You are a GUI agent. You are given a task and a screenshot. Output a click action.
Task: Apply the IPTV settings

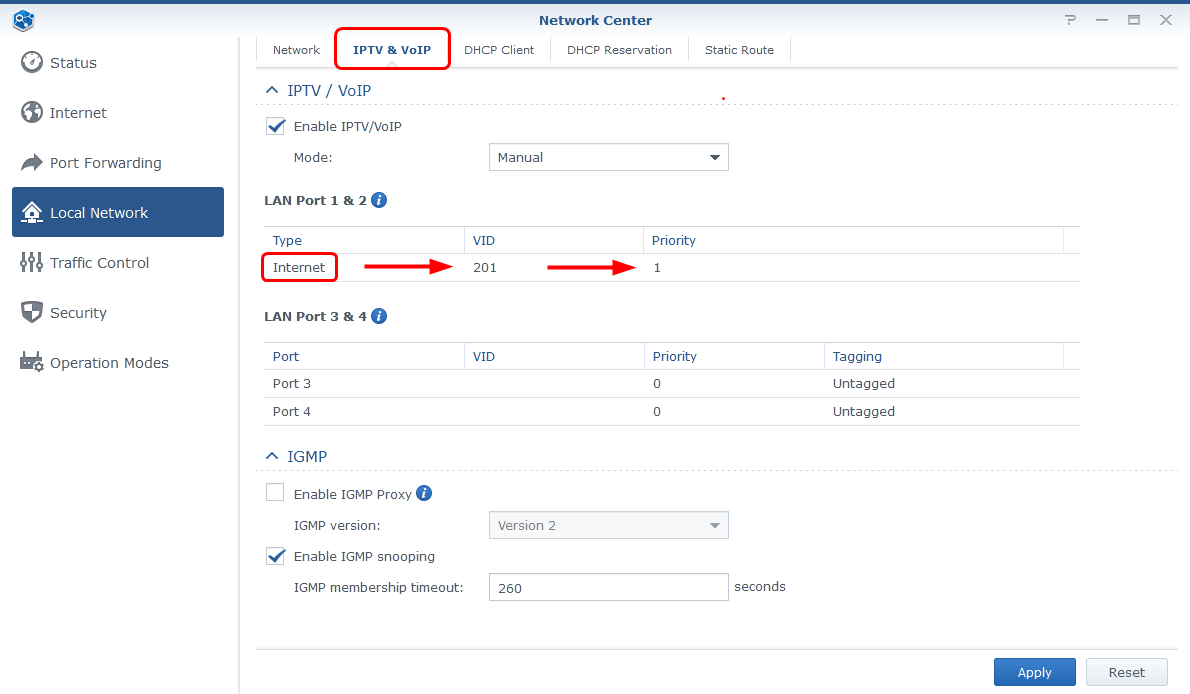1034,671
